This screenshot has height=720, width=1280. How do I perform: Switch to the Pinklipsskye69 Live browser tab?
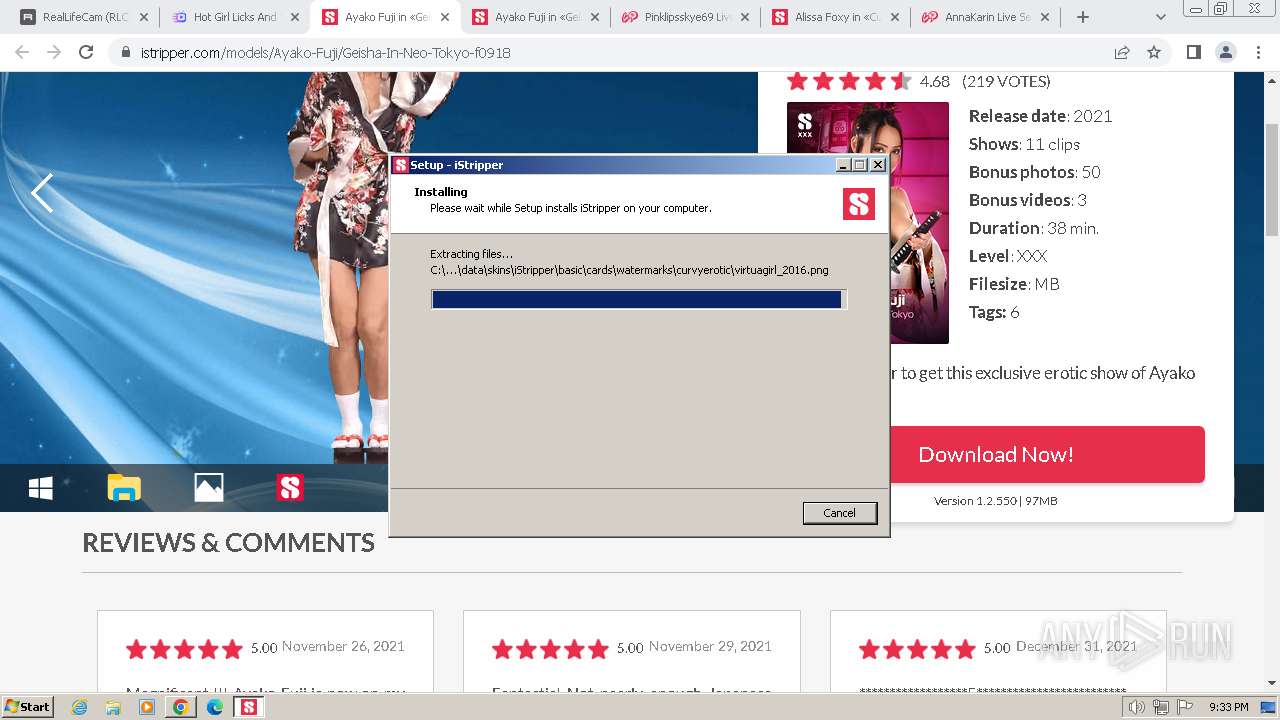685,17
